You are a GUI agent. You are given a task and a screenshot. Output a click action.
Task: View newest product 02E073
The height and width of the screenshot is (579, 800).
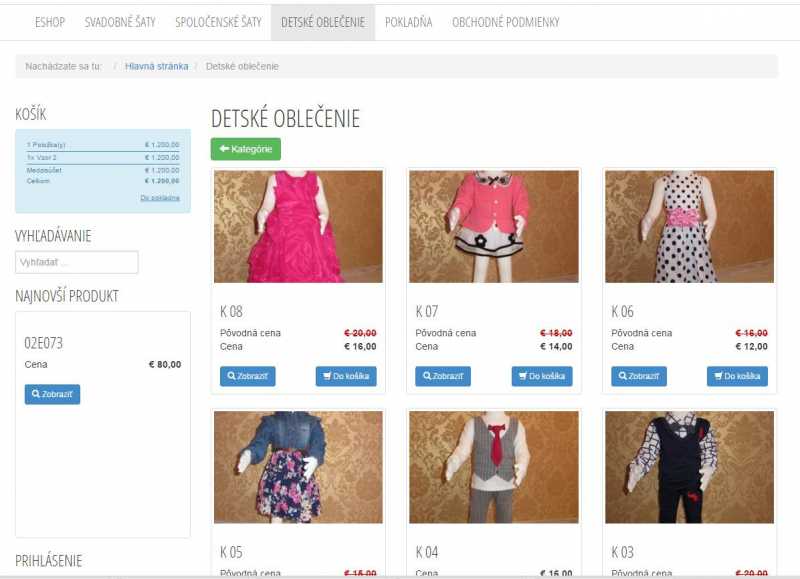pos(52,394)
